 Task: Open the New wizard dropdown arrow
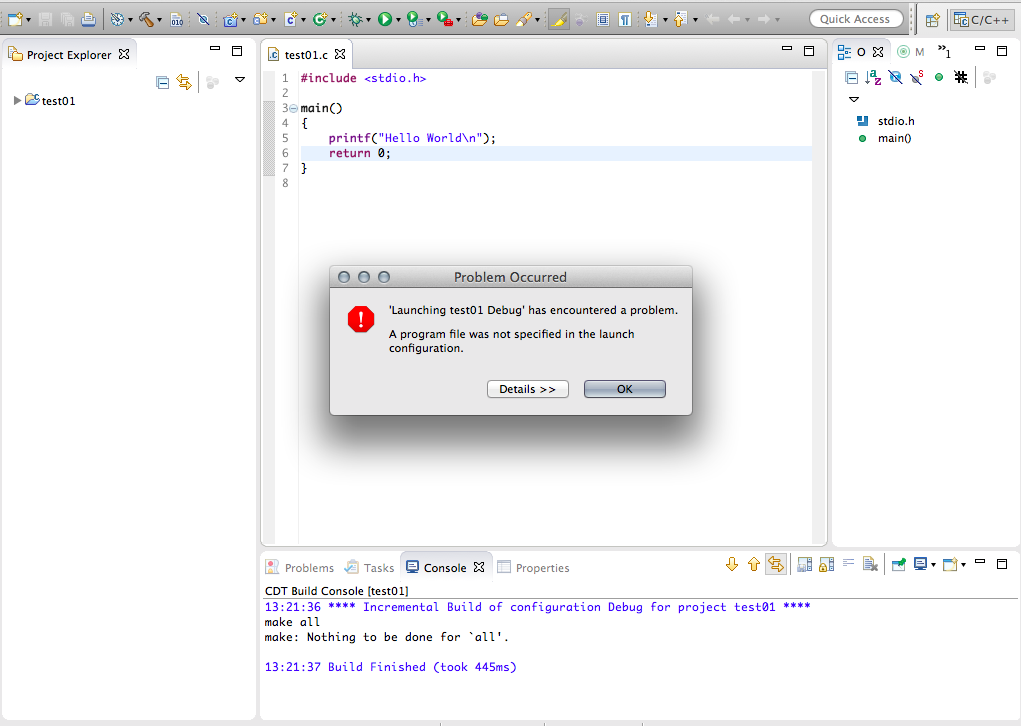[x=29, y=20]
